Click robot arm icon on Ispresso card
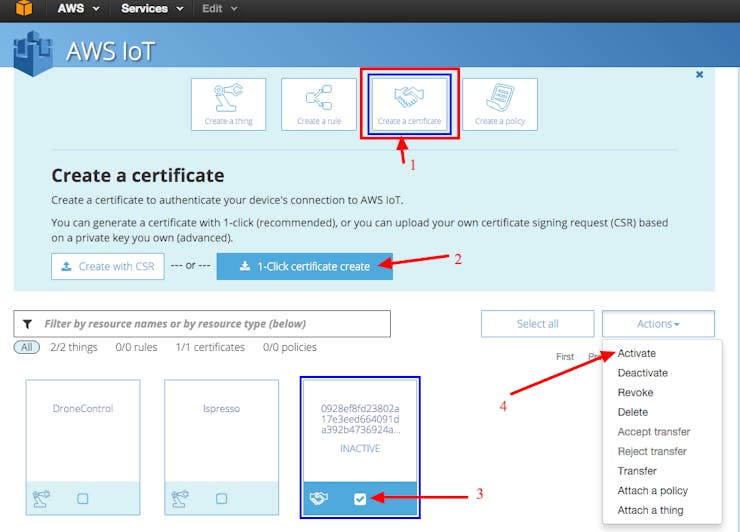The image size is (740, 532). tap(180, 498)
